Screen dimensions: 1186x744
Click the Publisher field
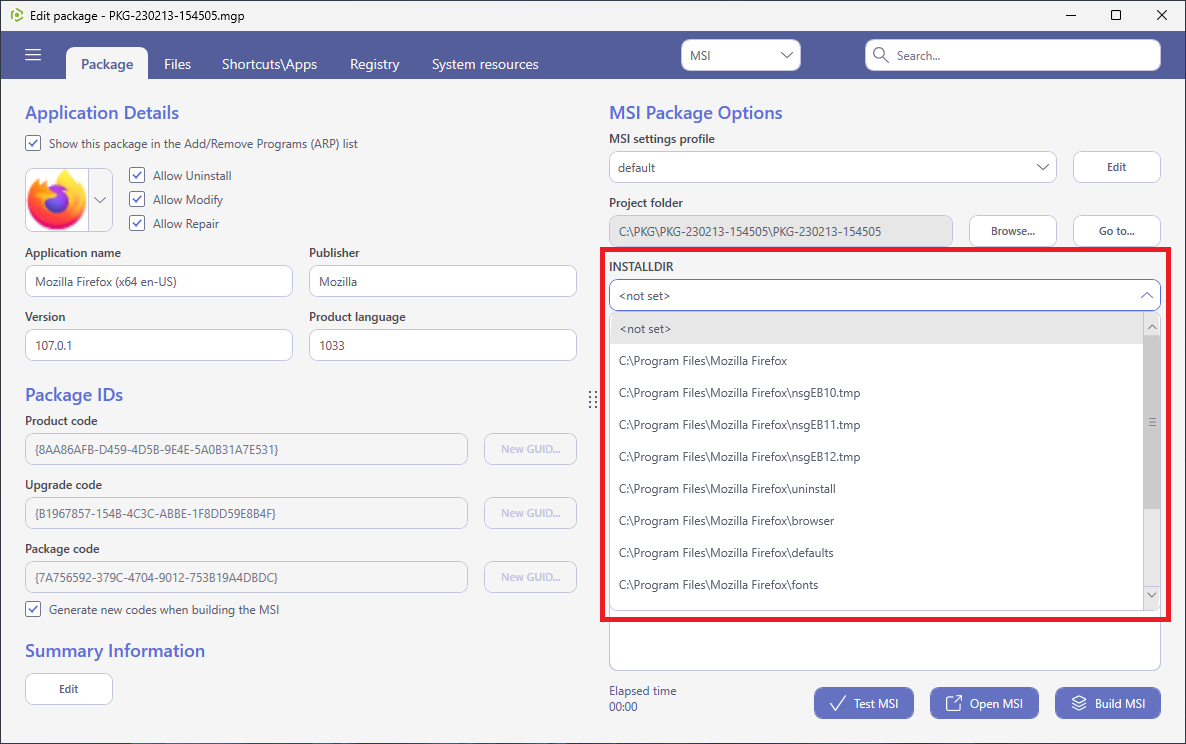tap(442, 281)
